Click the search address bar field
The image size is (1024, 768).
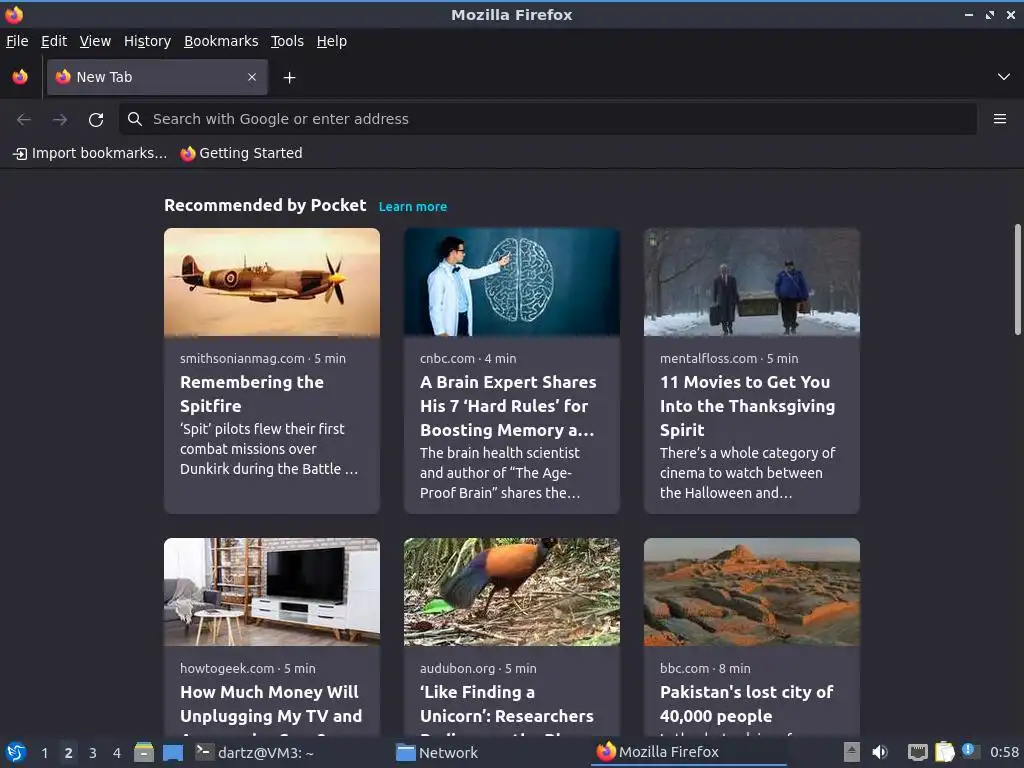click(x=548, y=119)
